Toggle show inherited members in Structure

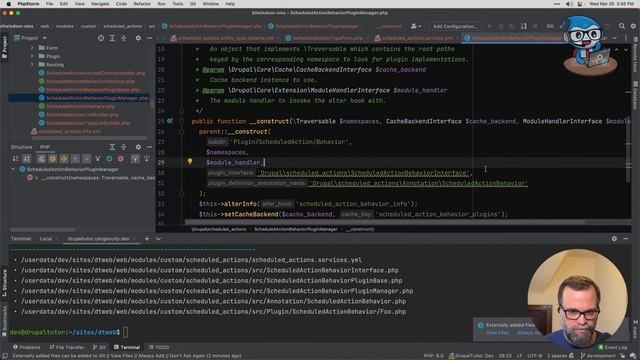(x=41, y=158)
